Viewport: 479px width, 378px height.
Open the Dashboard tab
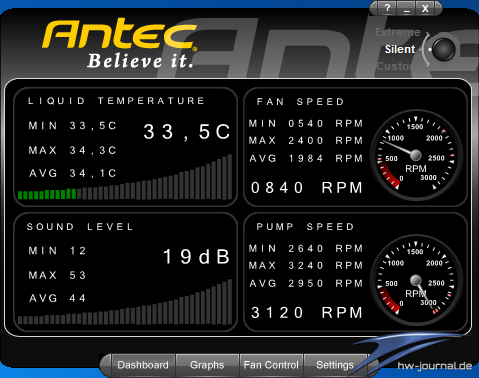tap(143, 365)
